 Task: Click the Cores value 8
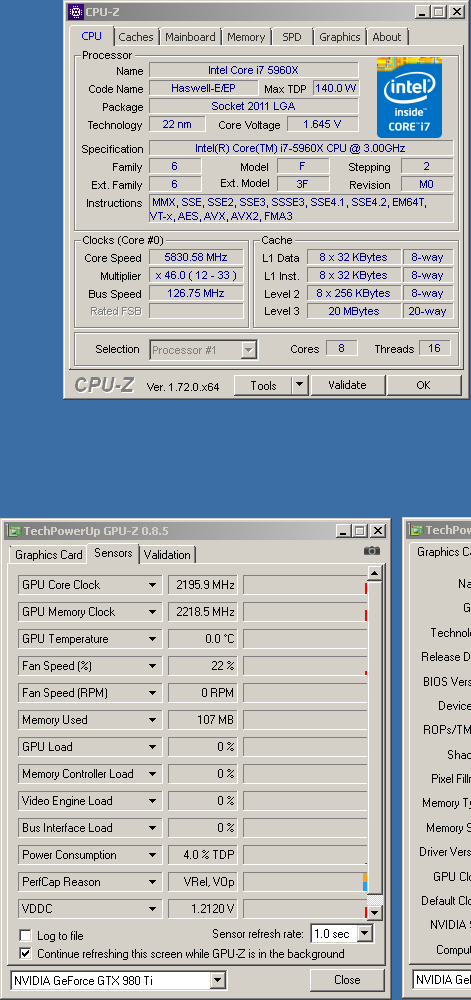(x=341, y=348)
